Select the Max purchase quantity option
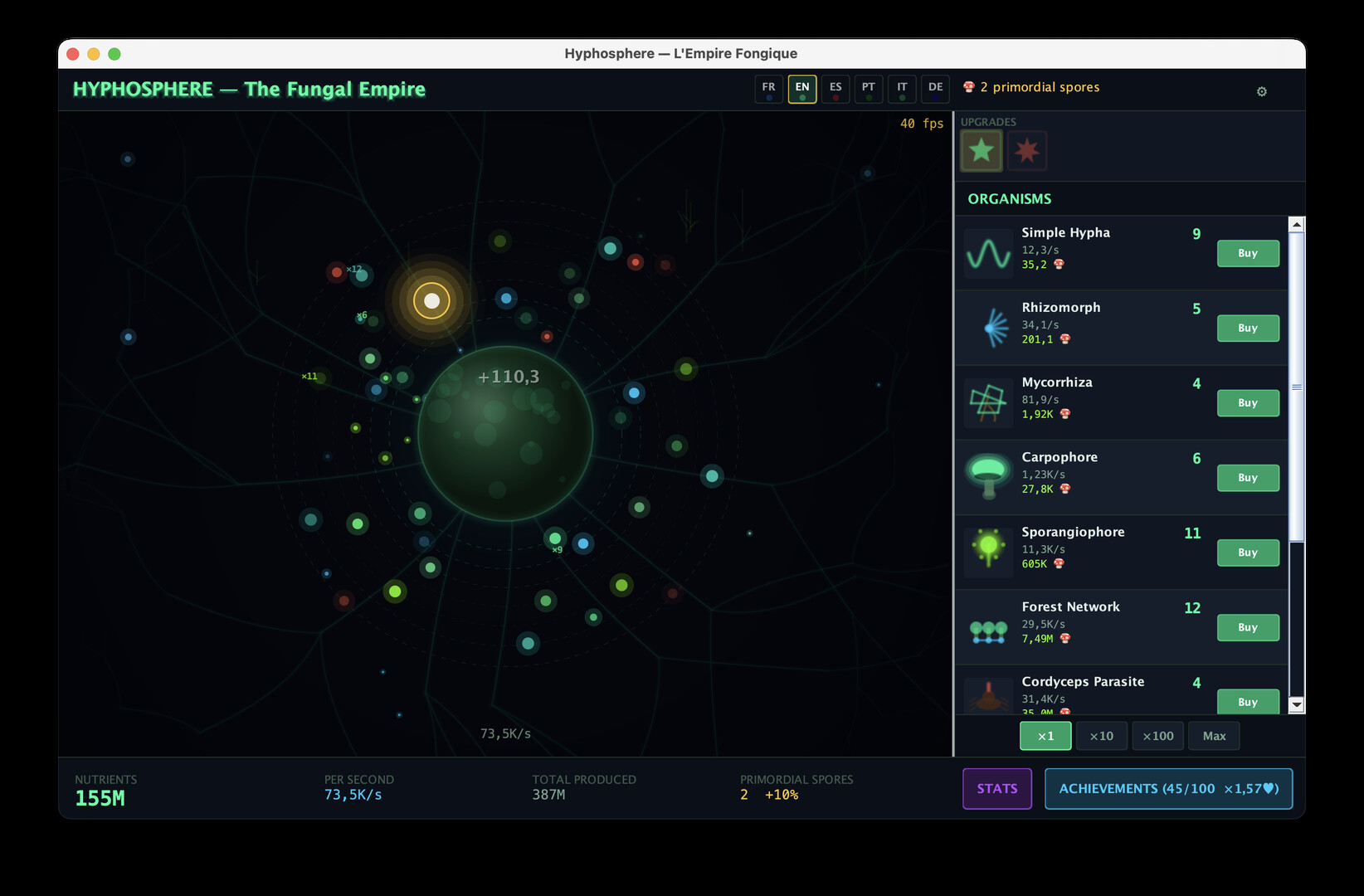The height and width of the screenshot is (896, 1364). pyautogui.click(x=1214, y=736)
